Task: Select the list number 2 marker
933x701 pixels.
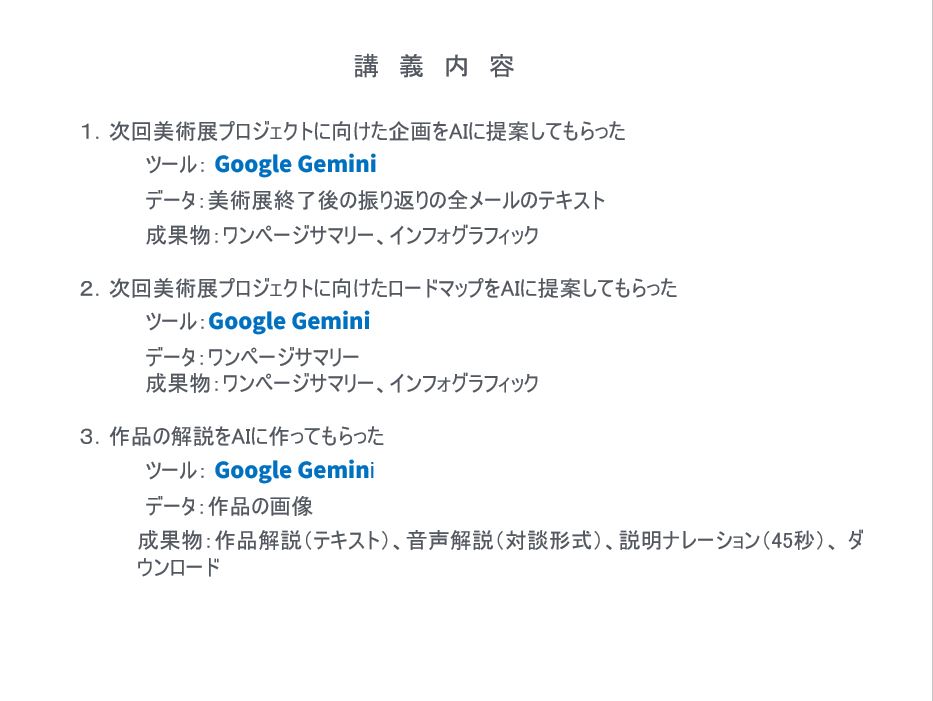Action: (x=90, y=289)
